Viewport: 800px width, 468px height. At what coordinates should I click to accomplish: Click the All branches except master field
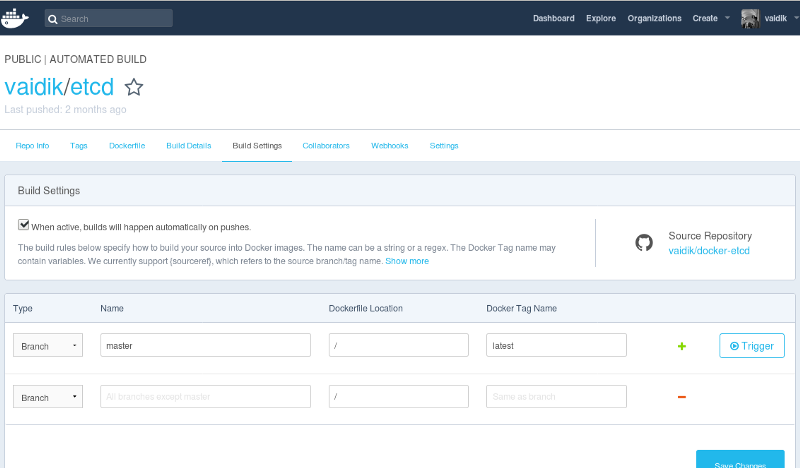click(205, 397)
